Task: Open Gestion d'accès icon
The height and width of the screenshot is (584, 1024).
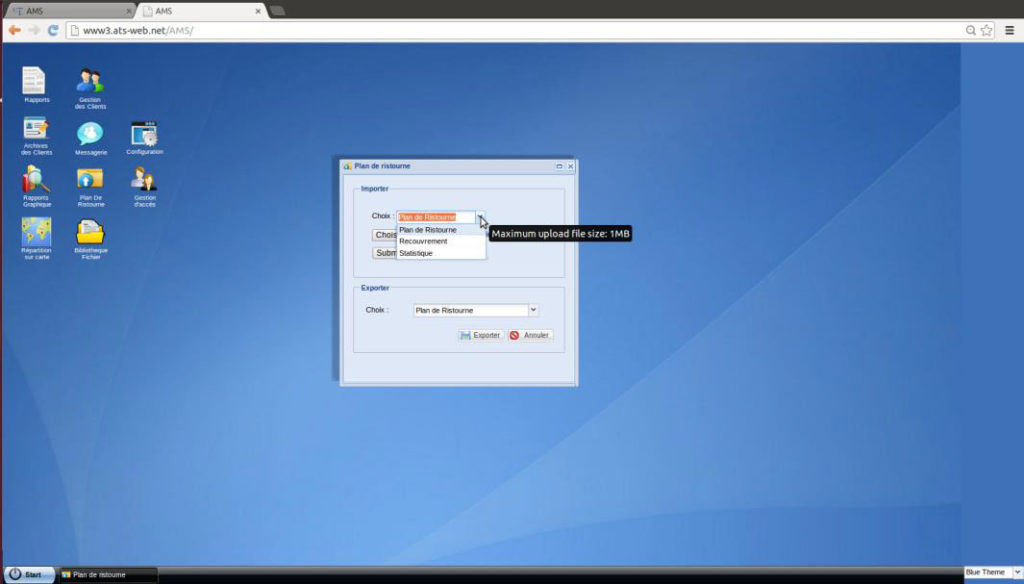Action: pyautogui.click(x=144, y=180)
